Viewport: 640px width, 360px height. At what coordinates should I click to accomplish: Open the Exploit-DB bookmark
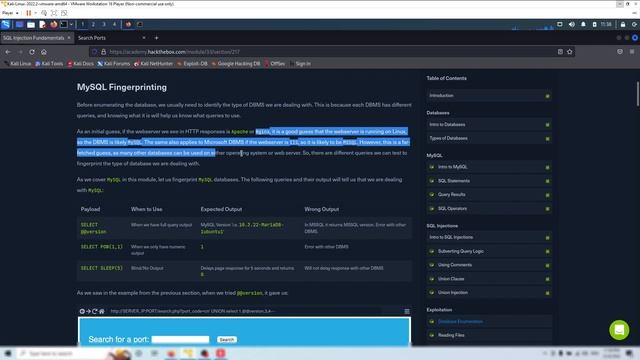192,64
